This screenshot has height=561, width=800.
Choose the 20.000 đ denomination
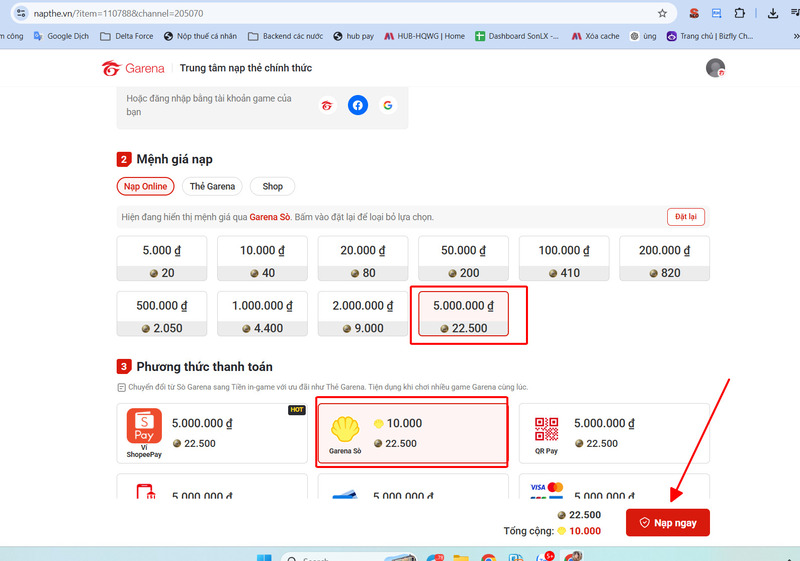[x=363, y=259]
